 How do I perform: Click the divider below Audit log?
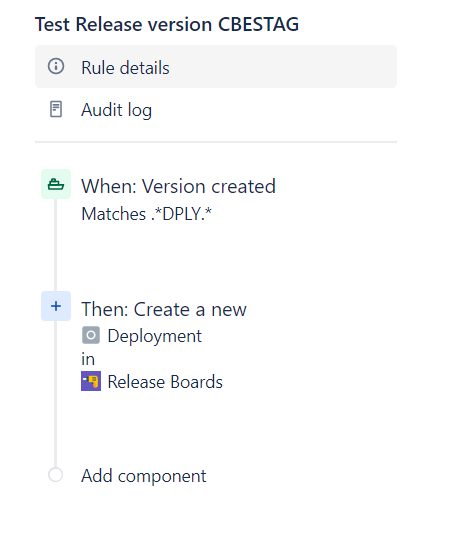point(216,142)
